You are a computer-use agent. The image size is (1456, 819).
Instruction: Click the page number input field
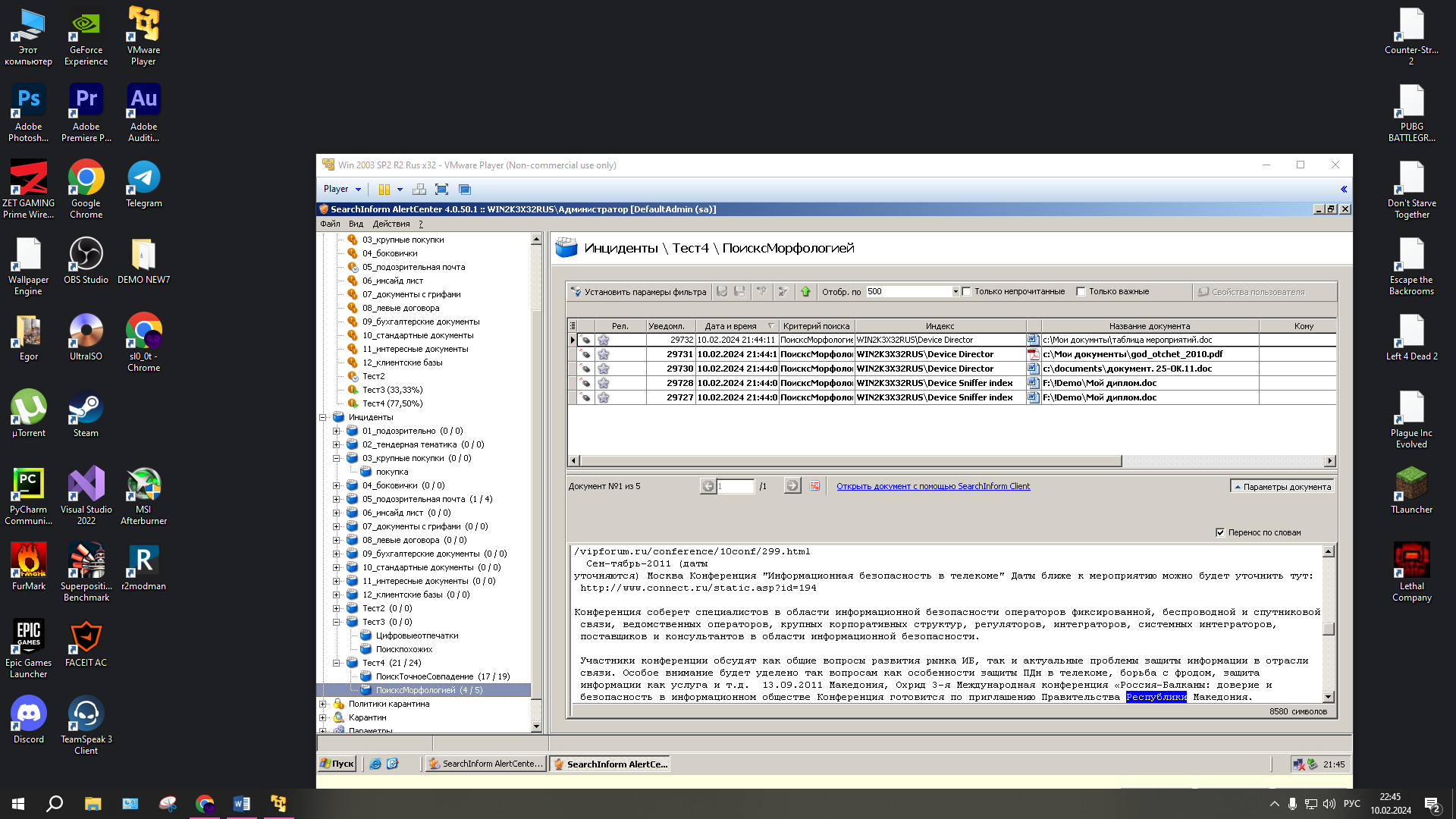735,486
